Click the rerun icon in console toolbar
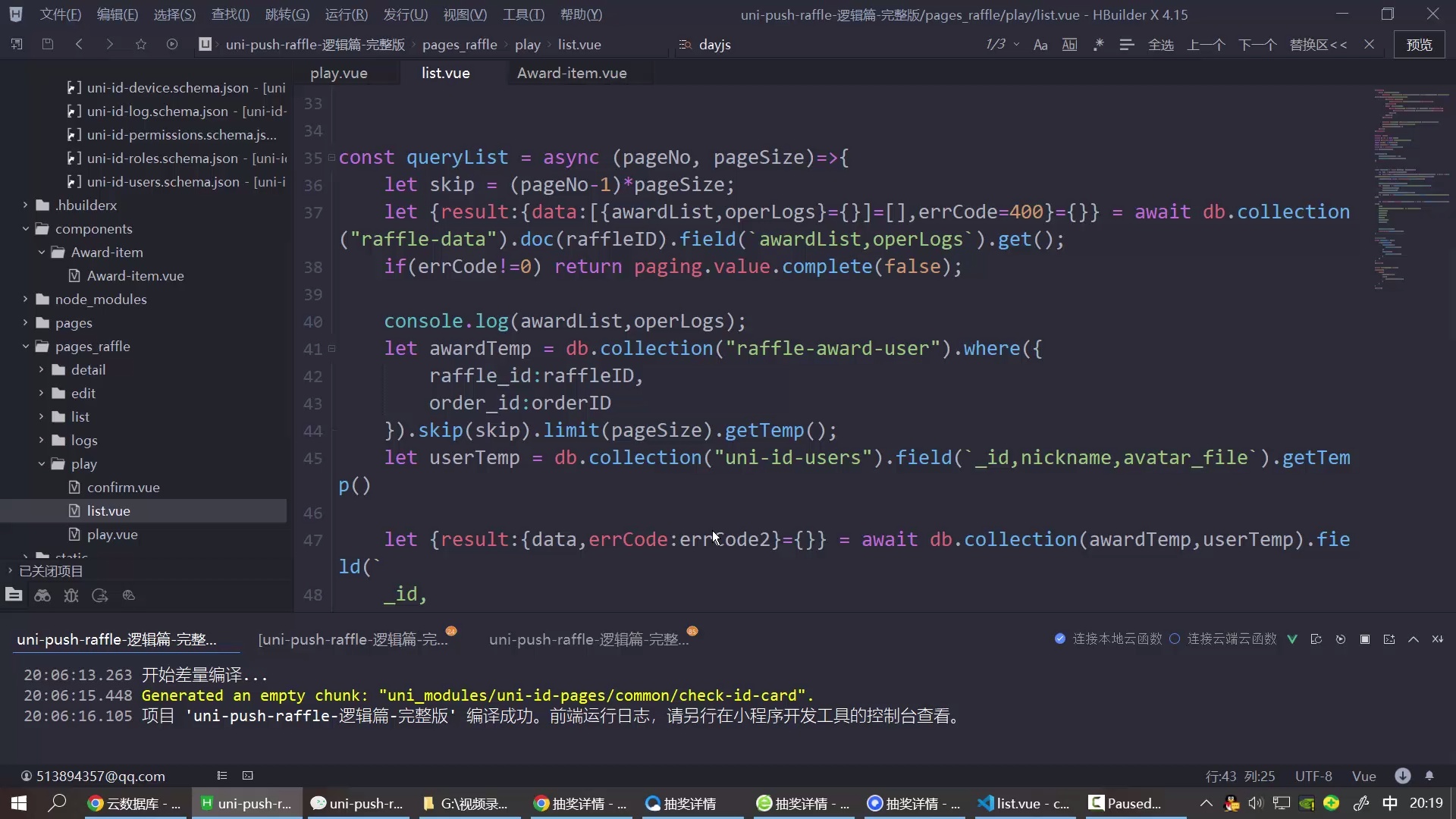1456x819 pixels. pyautogui.click(x=1341, y=639)
